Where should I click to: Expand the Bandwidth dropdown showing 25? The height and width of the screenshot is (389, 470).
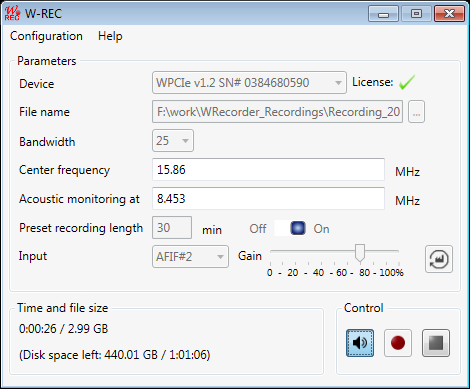click(173, 141)
